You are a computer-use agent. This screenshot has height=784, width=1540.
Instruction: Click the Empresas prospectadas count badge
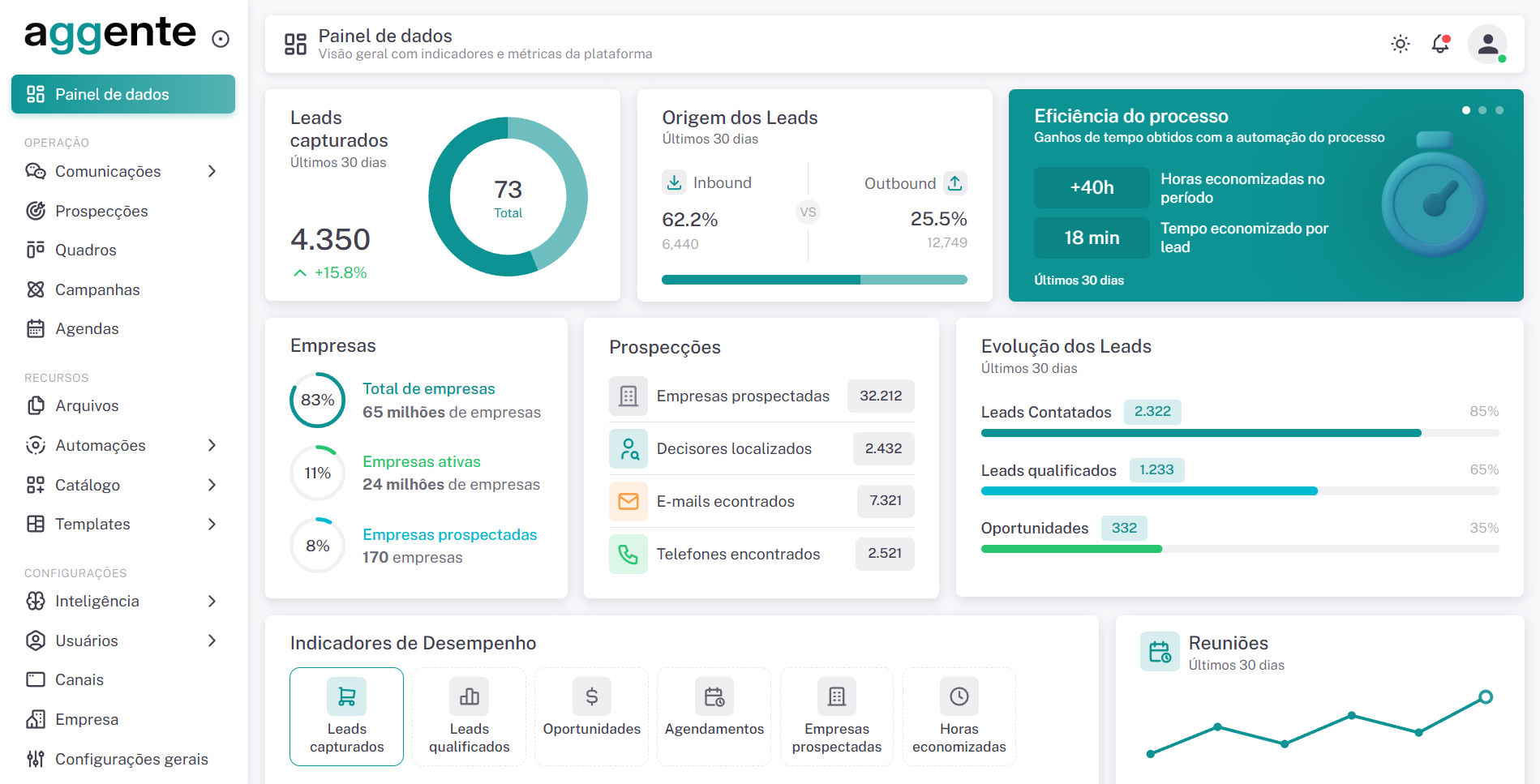coord(881,396)
